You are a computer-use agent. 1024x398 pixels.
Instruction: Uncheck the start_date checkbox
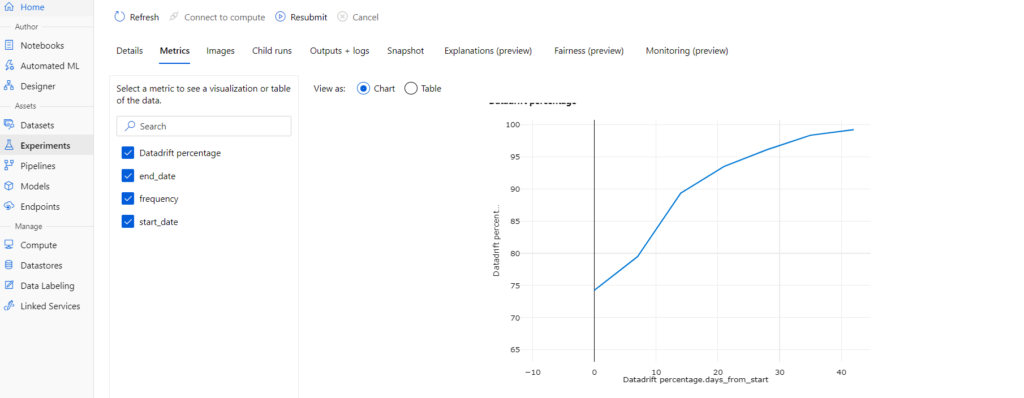[127, 222]
